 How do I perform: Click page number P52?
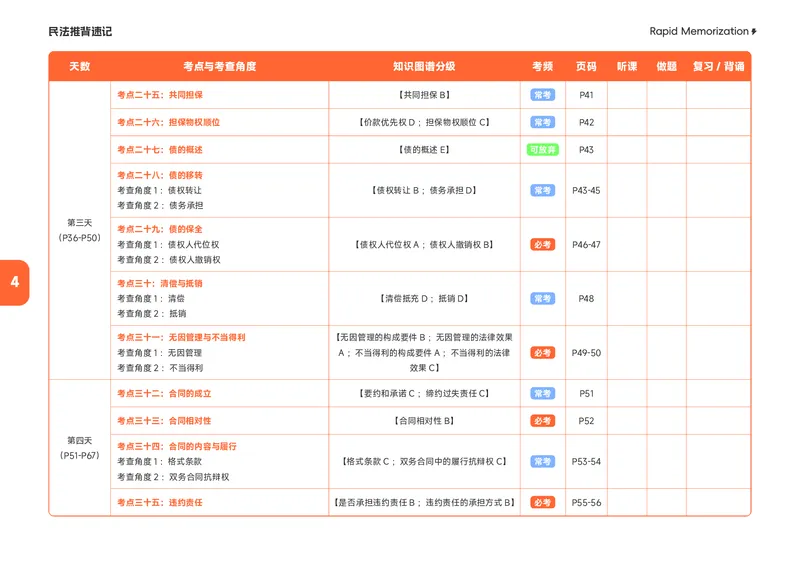586,421
